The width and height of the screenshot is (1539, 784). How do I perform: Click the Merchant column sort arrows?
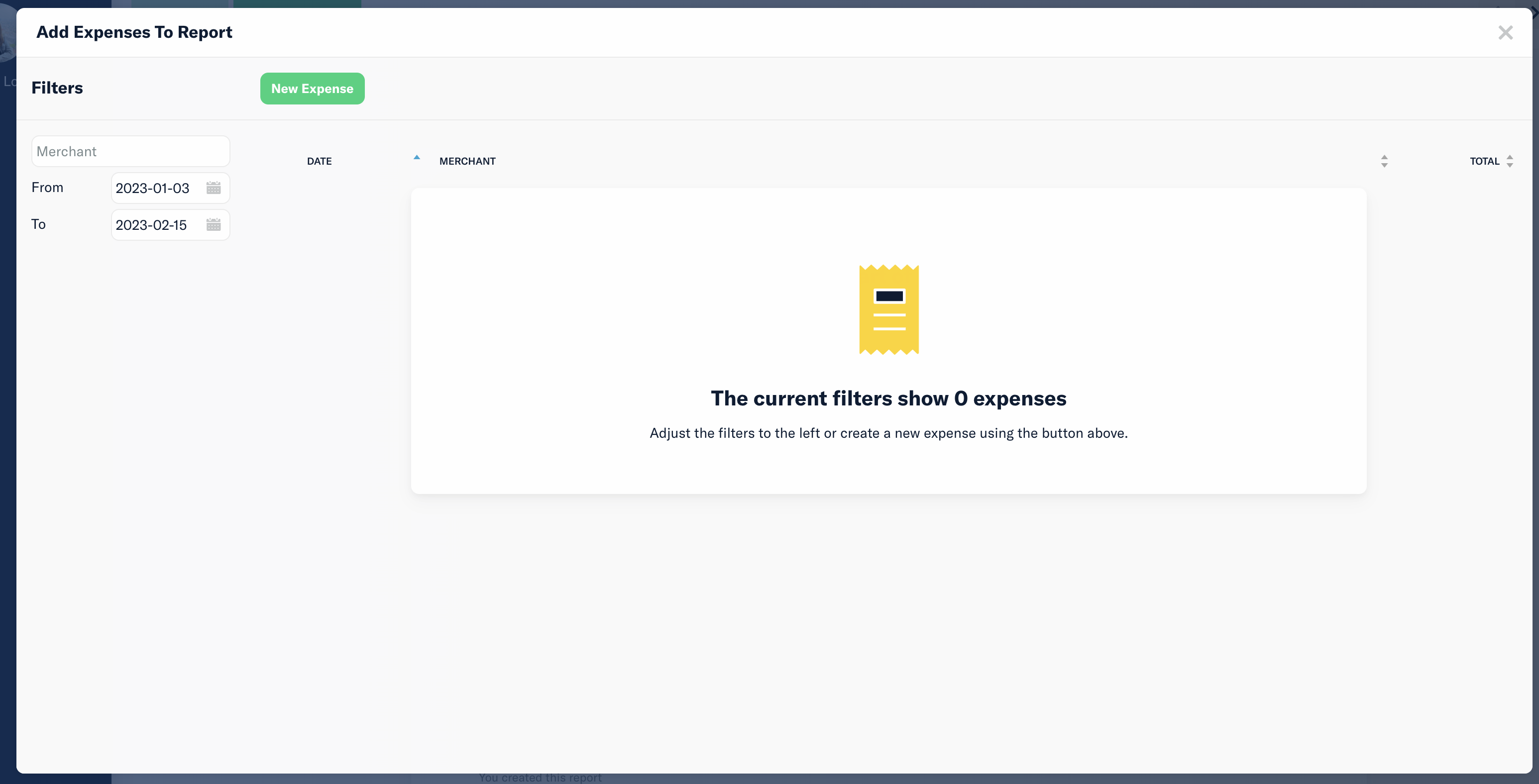pyautogui.click(x=1384, y=161)
